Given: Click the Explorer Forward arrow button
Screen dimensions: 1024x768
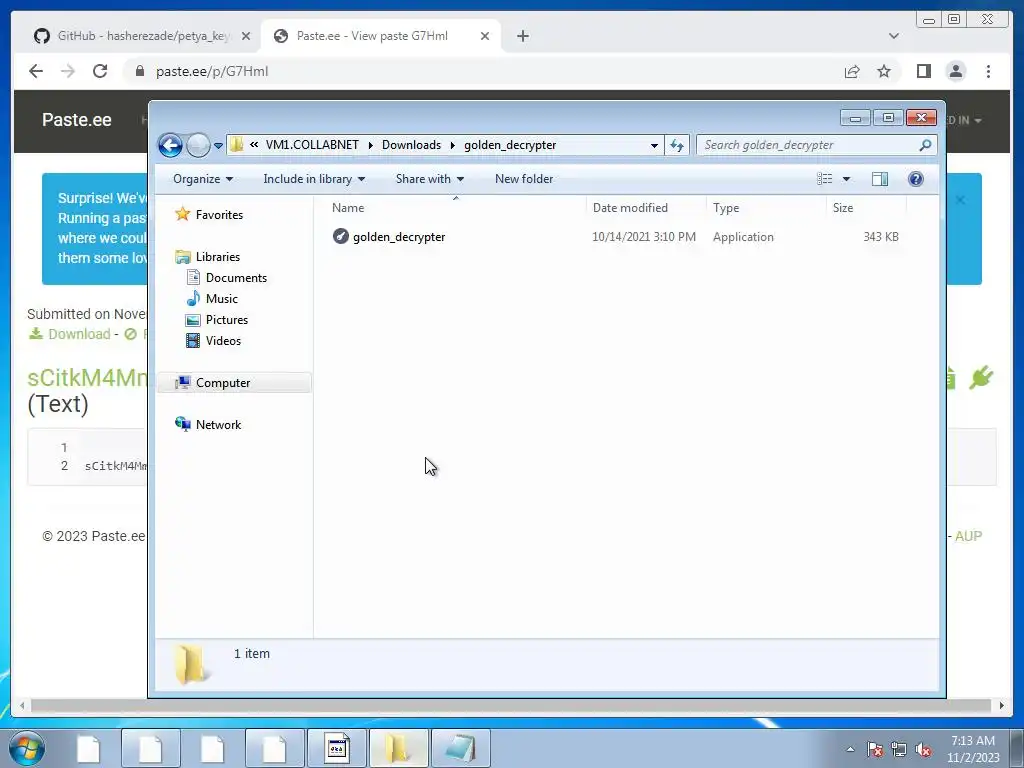Looking at the screenshot, I should 198,145.
